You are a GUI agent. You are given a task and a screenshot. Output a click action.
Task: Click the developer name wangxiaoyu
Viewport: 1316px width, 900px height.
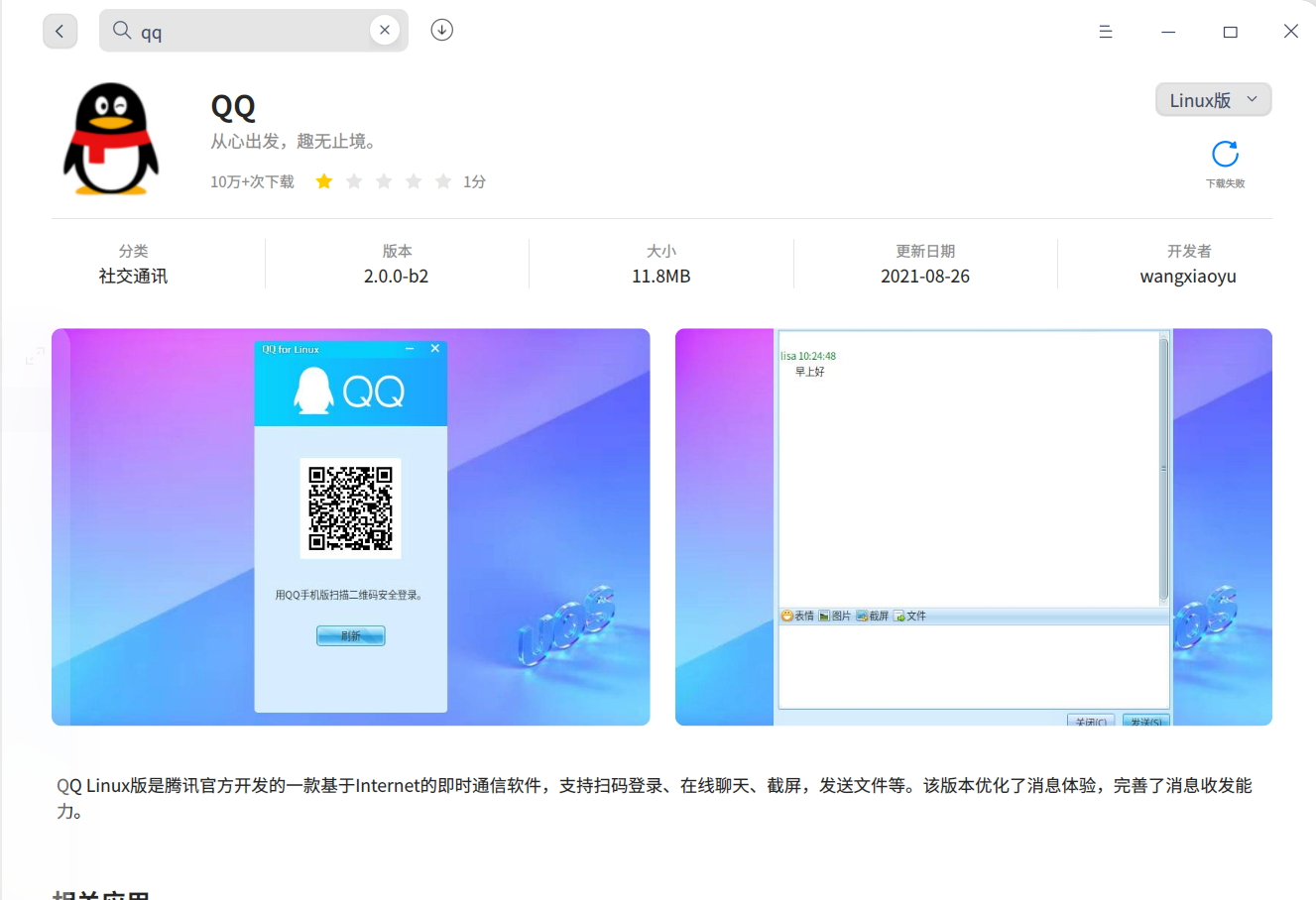[x=1188, y=277]
